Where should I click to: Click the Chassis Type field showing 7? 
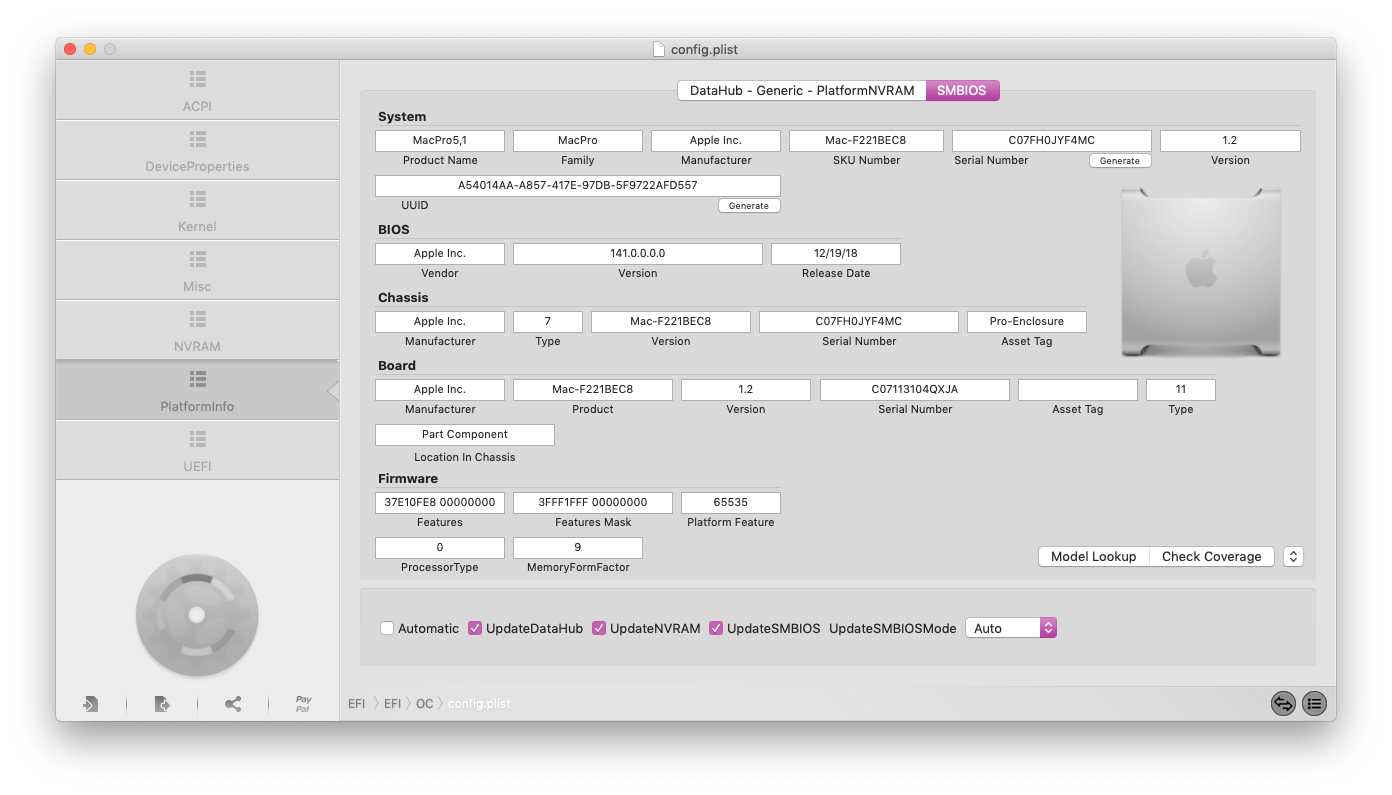click(x=548, y=322)
